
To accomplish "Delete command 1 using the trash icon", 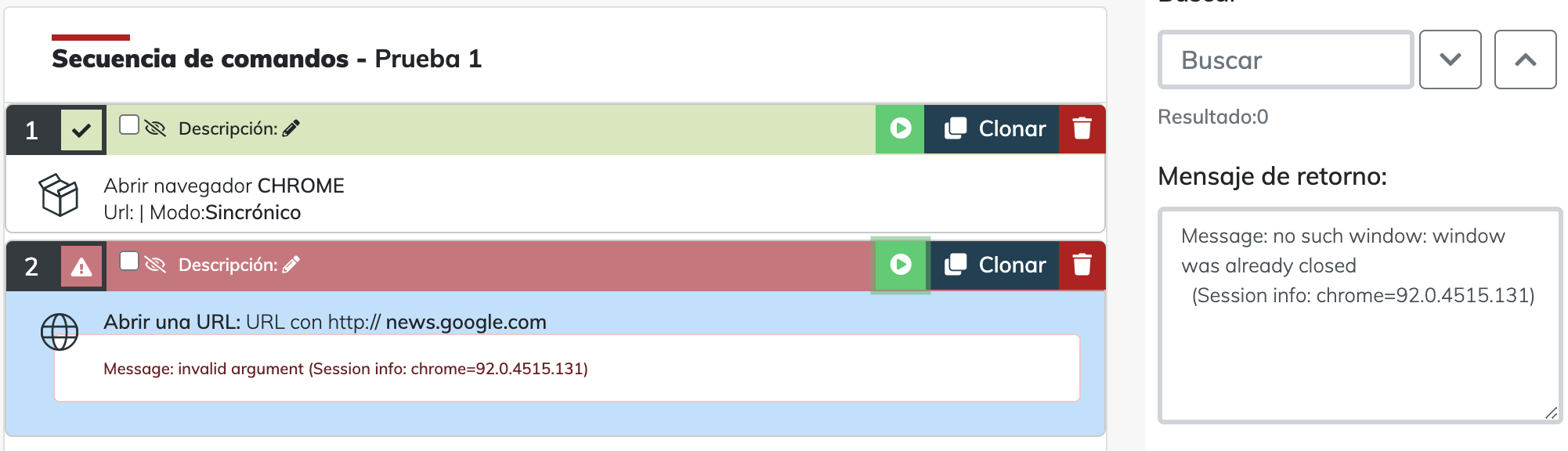I will [1082, 128].
